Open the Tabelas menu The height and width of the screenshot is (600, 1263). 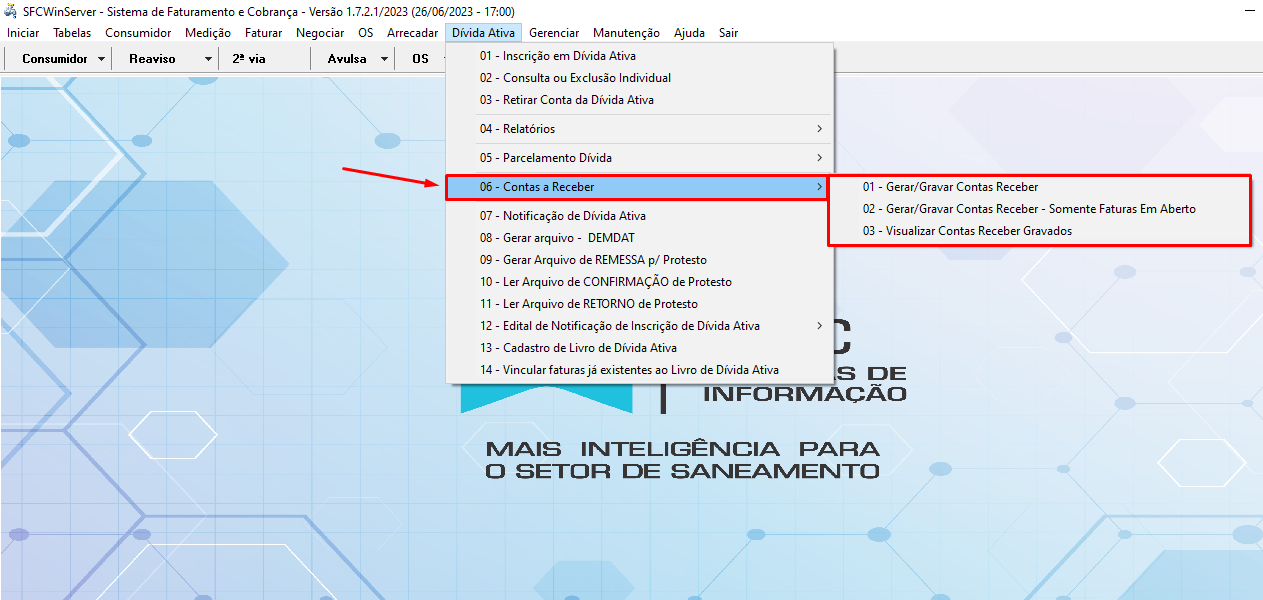click(x=71, y=32)
